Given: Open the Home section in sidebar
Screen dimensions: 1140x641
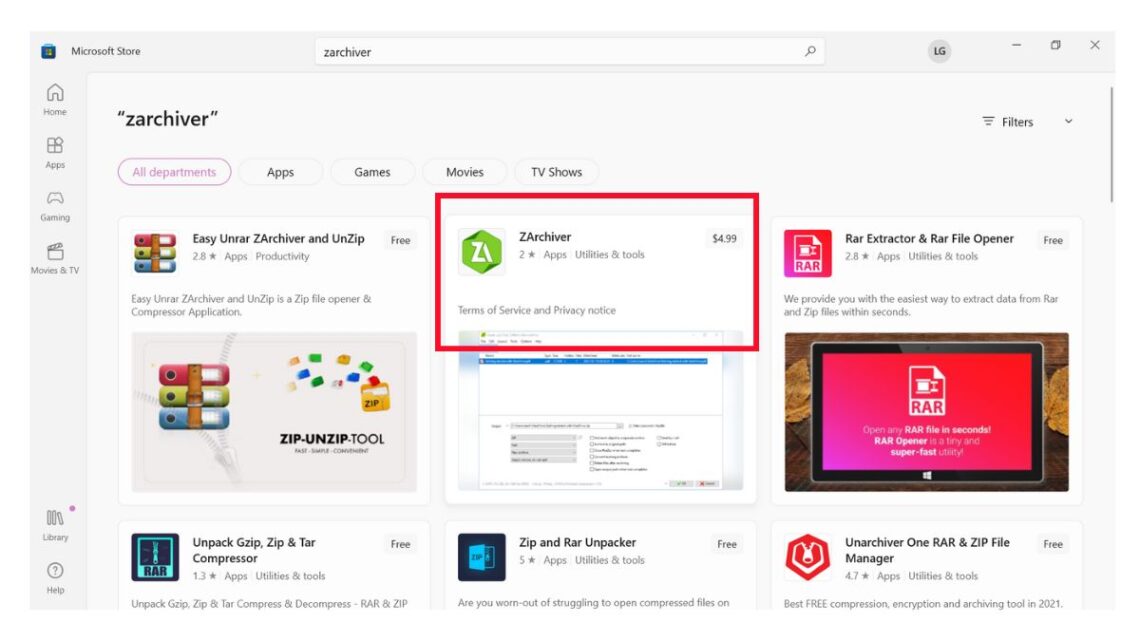Looking at the screenshot, I should pyautogui.click(x=55, y=99).
